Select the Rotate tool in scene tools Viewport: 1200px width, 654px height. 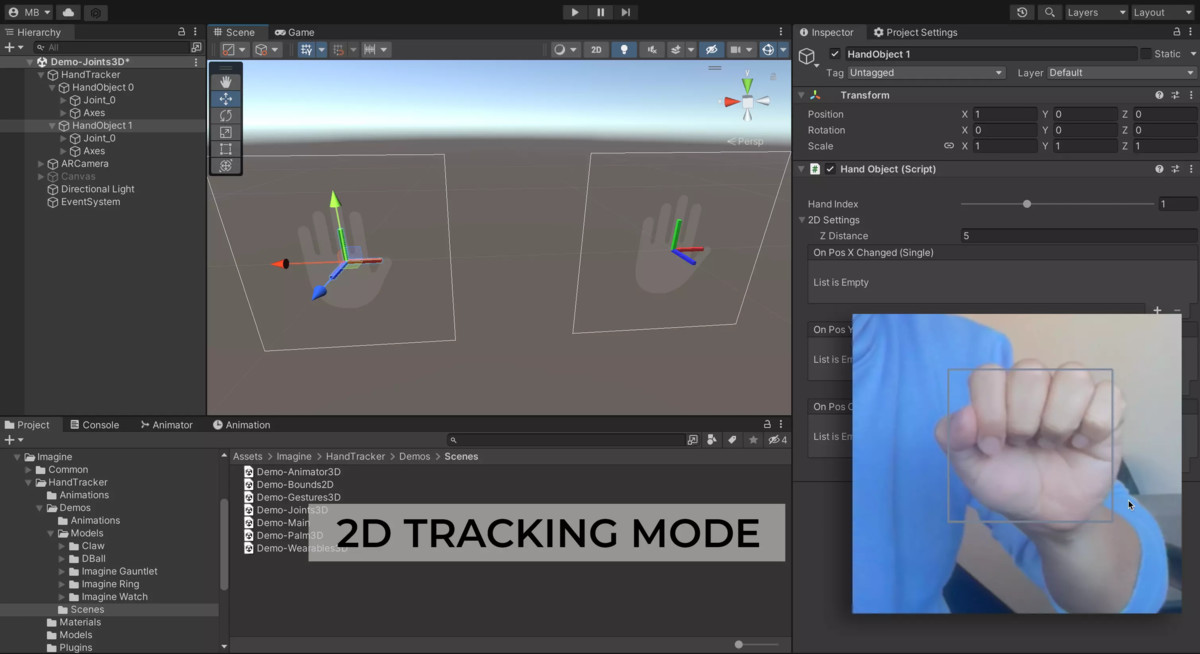tap(225, 116)
